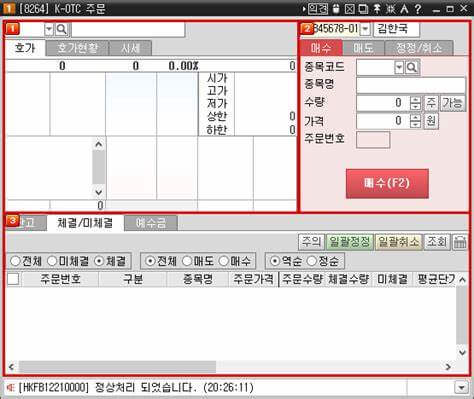474x399 pixels.
Task: Click order book scrollbar up arrow
Action: click(x=98, y=144)
